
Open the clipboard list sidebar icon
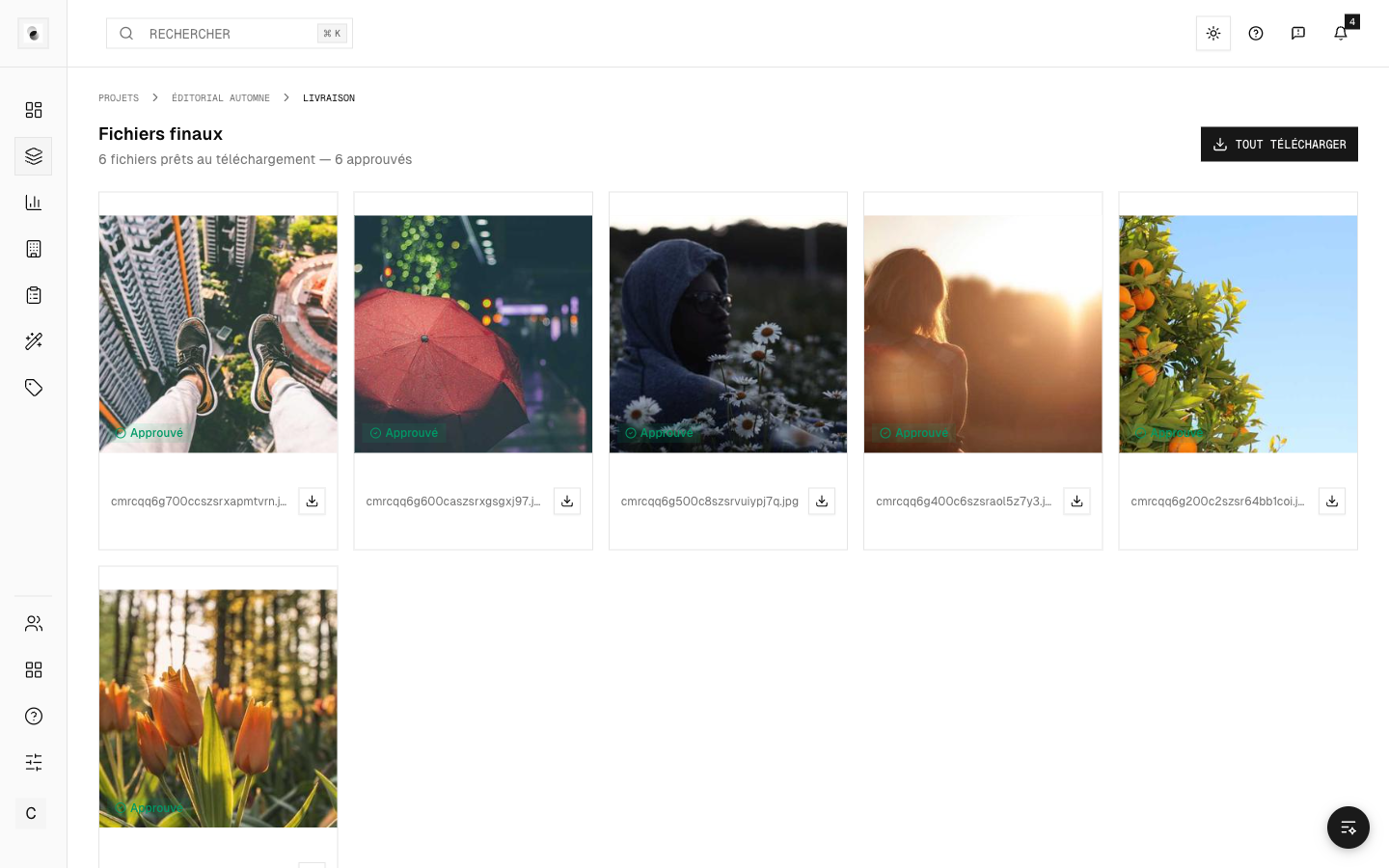click(34, 295)
